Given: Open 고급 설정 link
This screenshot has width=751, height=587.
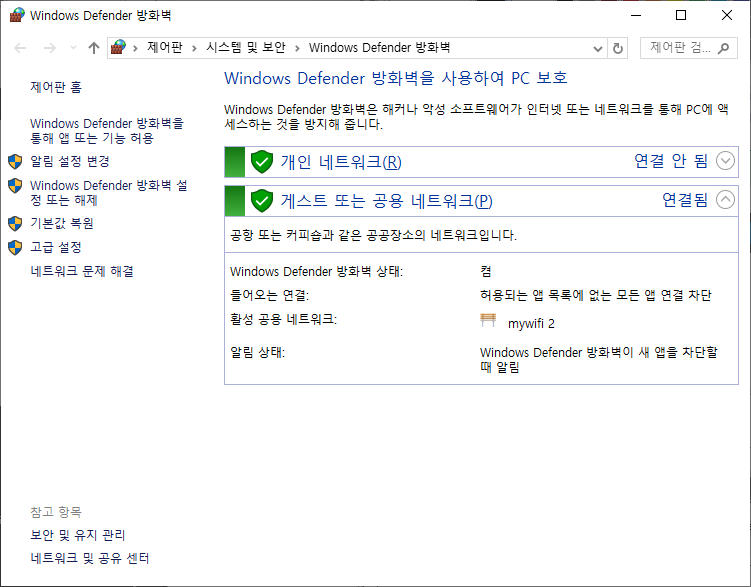Looking at the screenshot, I should click(56, 247).
